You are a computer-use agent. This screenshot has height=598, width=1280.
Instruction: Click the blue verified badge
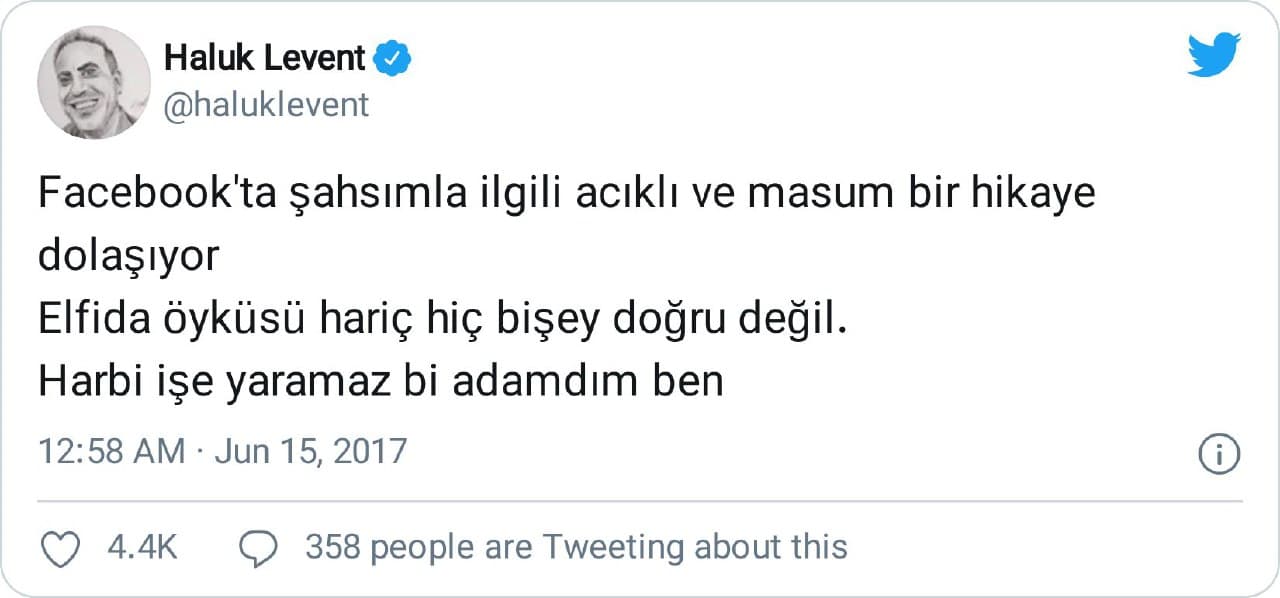(x=392, y=59)
